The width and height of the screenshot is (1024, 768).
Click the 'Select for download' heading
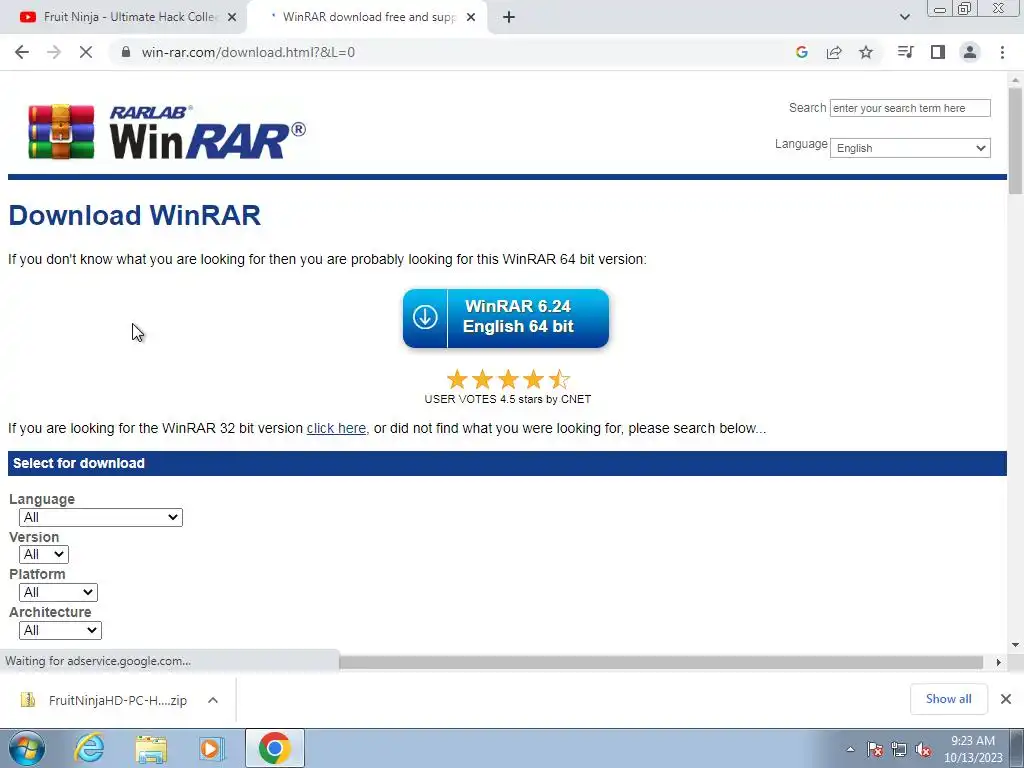coord(78,463)
